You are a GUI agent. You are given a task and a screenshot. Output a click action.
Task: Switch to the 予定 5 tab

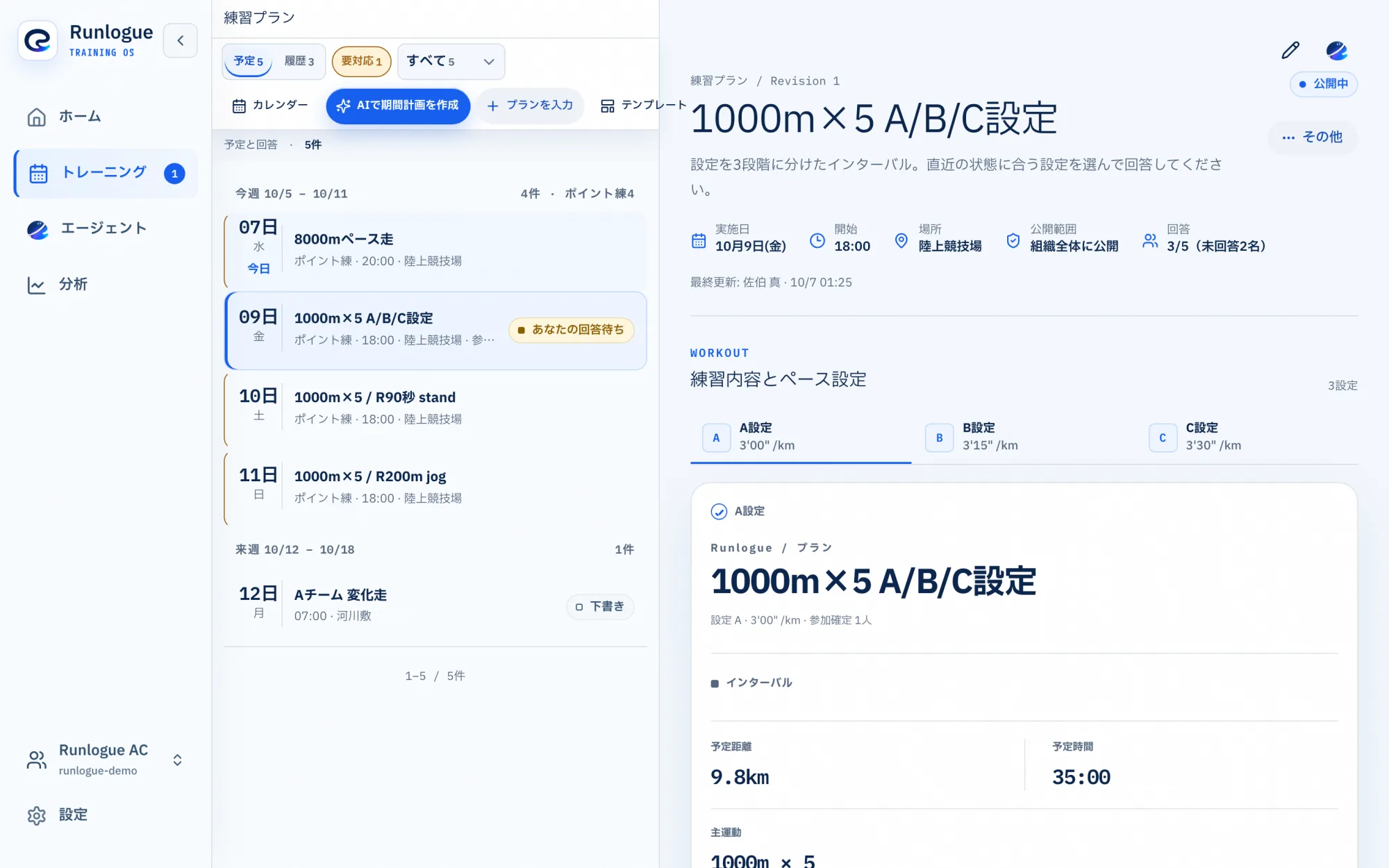249,61
